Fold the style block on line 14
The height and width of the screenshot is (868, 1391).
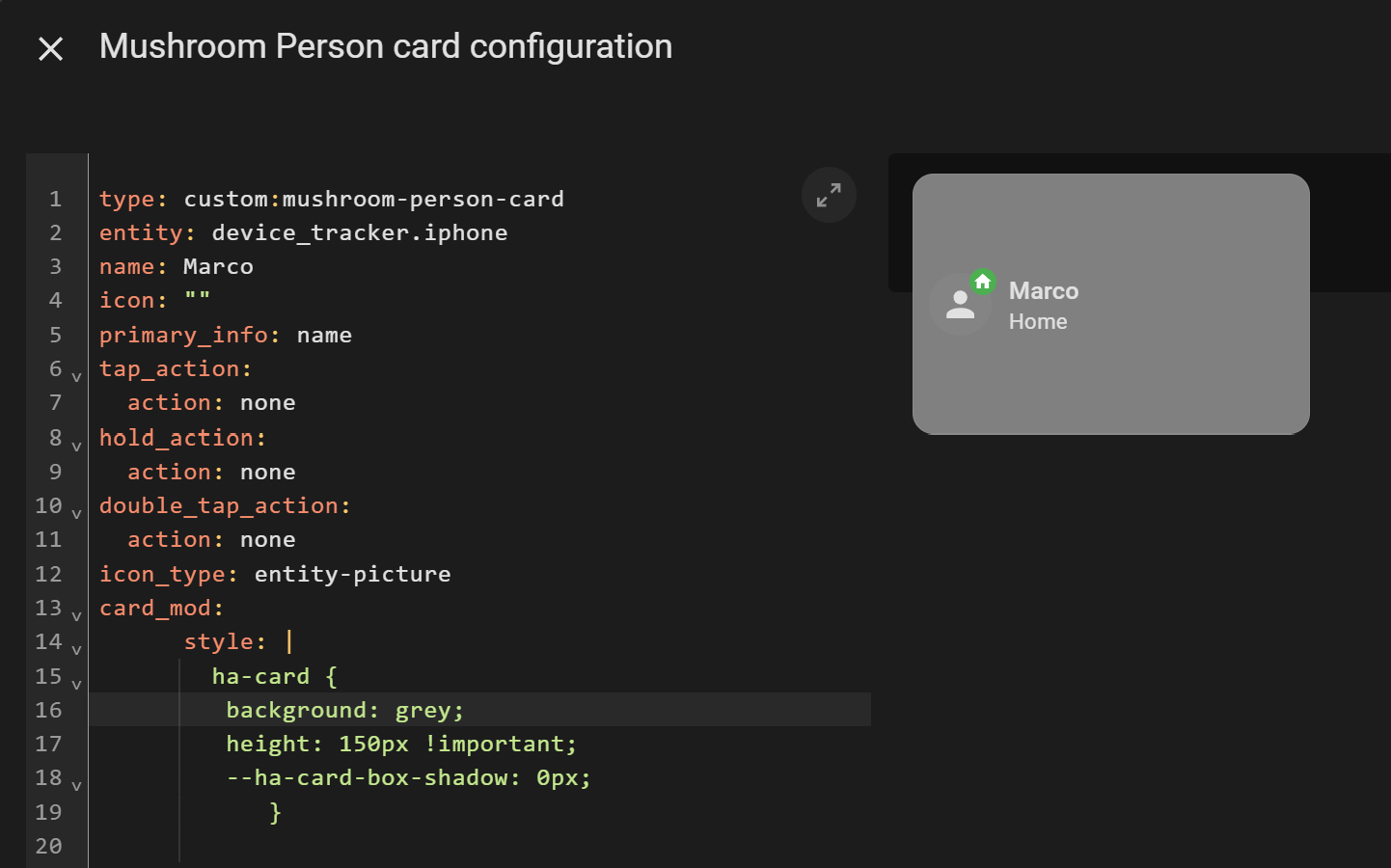pyautogui.click(x=76, y=650)
